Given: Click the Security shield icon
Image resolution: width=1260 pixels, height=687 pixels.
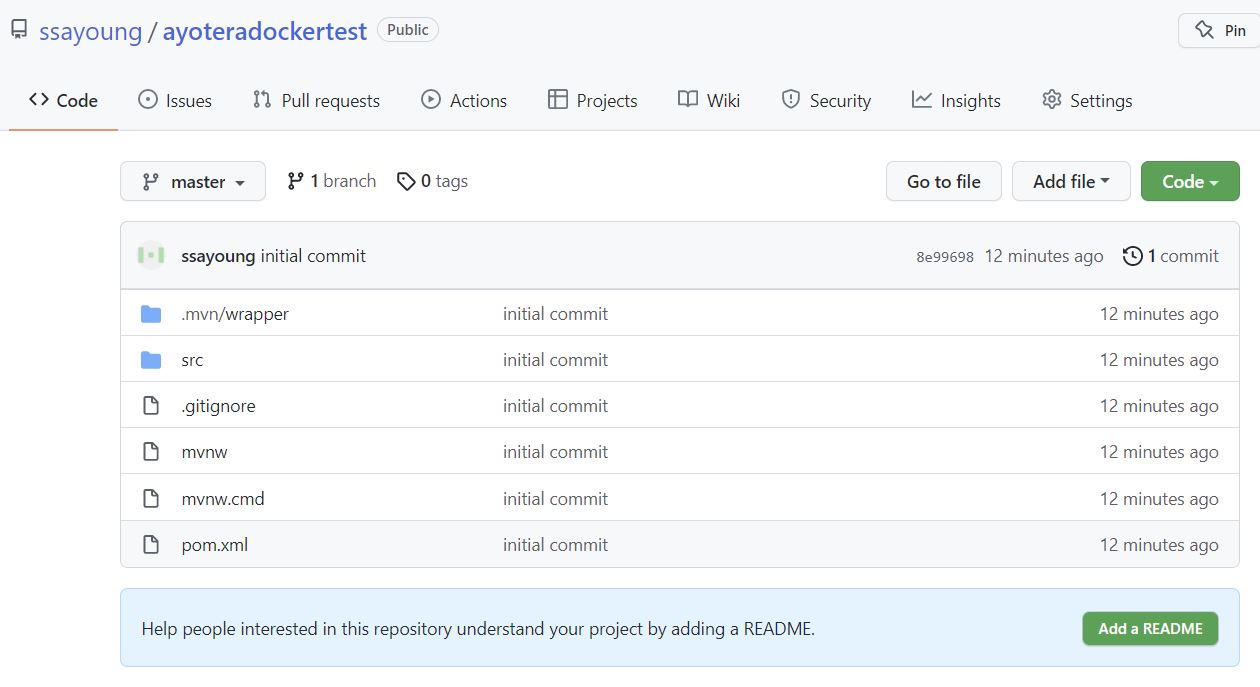Looking at the screenshot, I should (x=791, y=99).
